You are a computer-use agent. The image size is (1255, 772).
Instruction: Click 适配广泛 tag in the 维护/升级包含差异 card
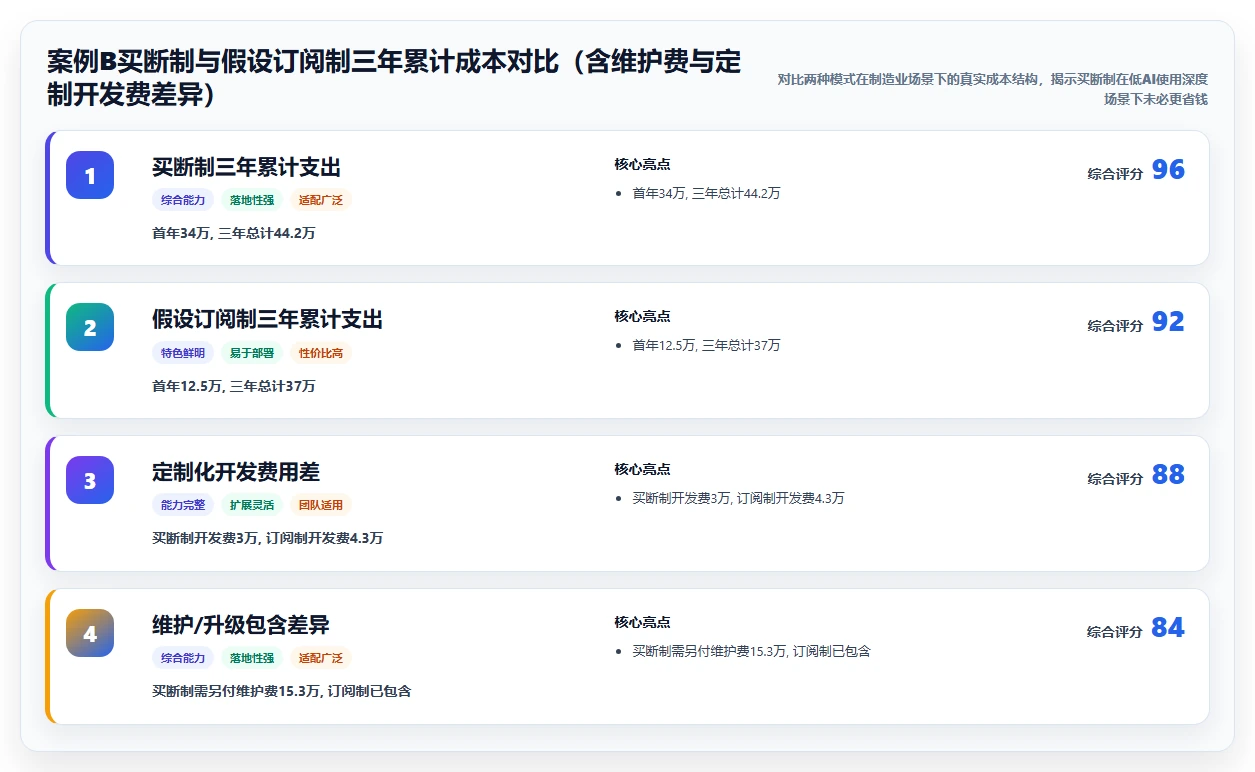321,658
